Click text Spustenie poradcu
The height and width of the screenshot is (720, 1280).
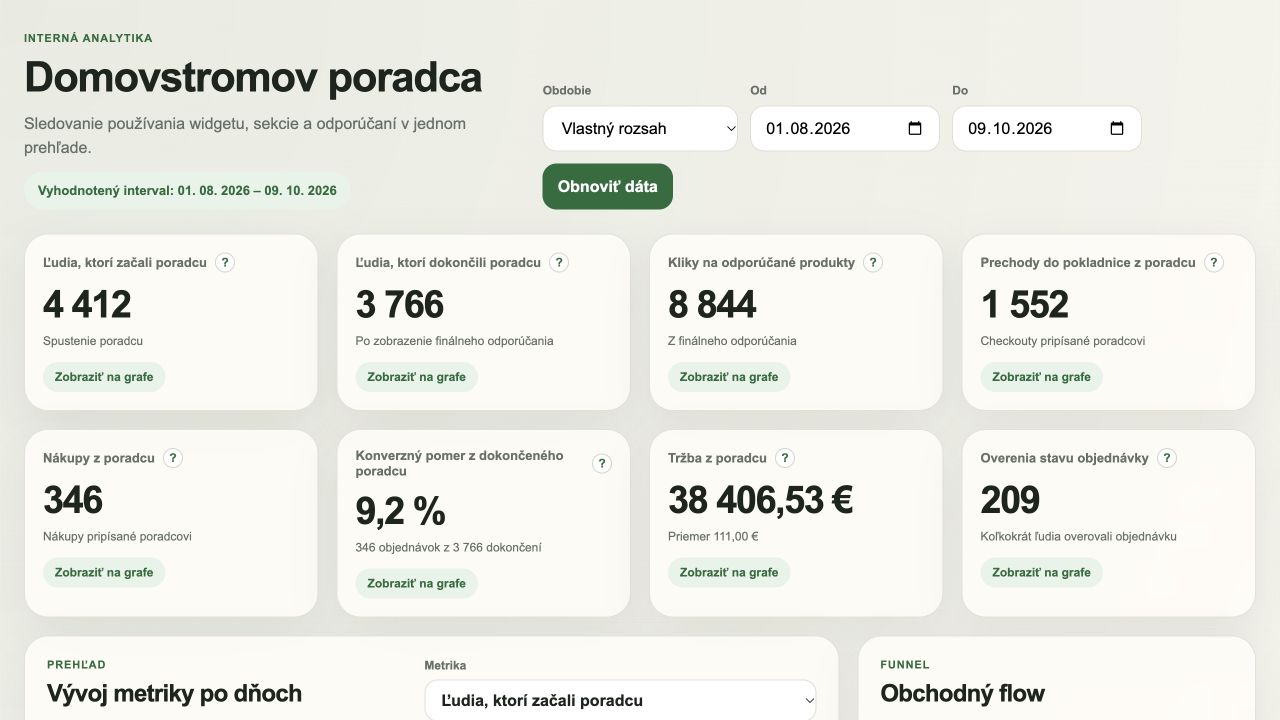click(x=93, y=341)
